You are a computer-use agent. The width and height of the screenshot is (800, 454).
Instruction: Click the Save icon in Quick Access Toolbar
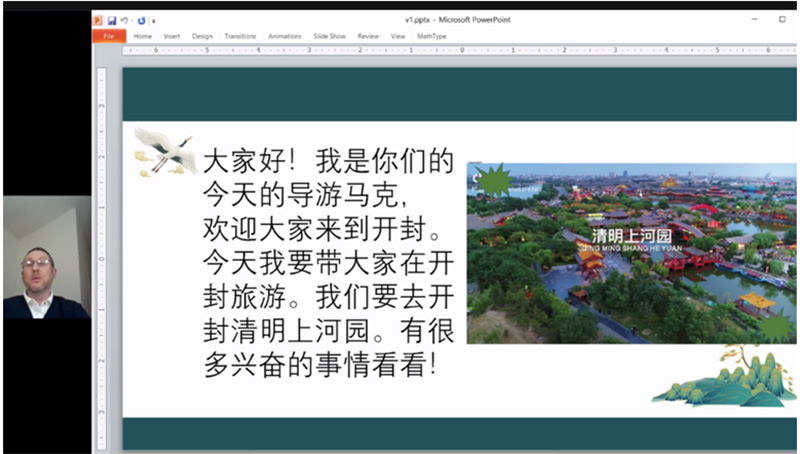[112, 20]
